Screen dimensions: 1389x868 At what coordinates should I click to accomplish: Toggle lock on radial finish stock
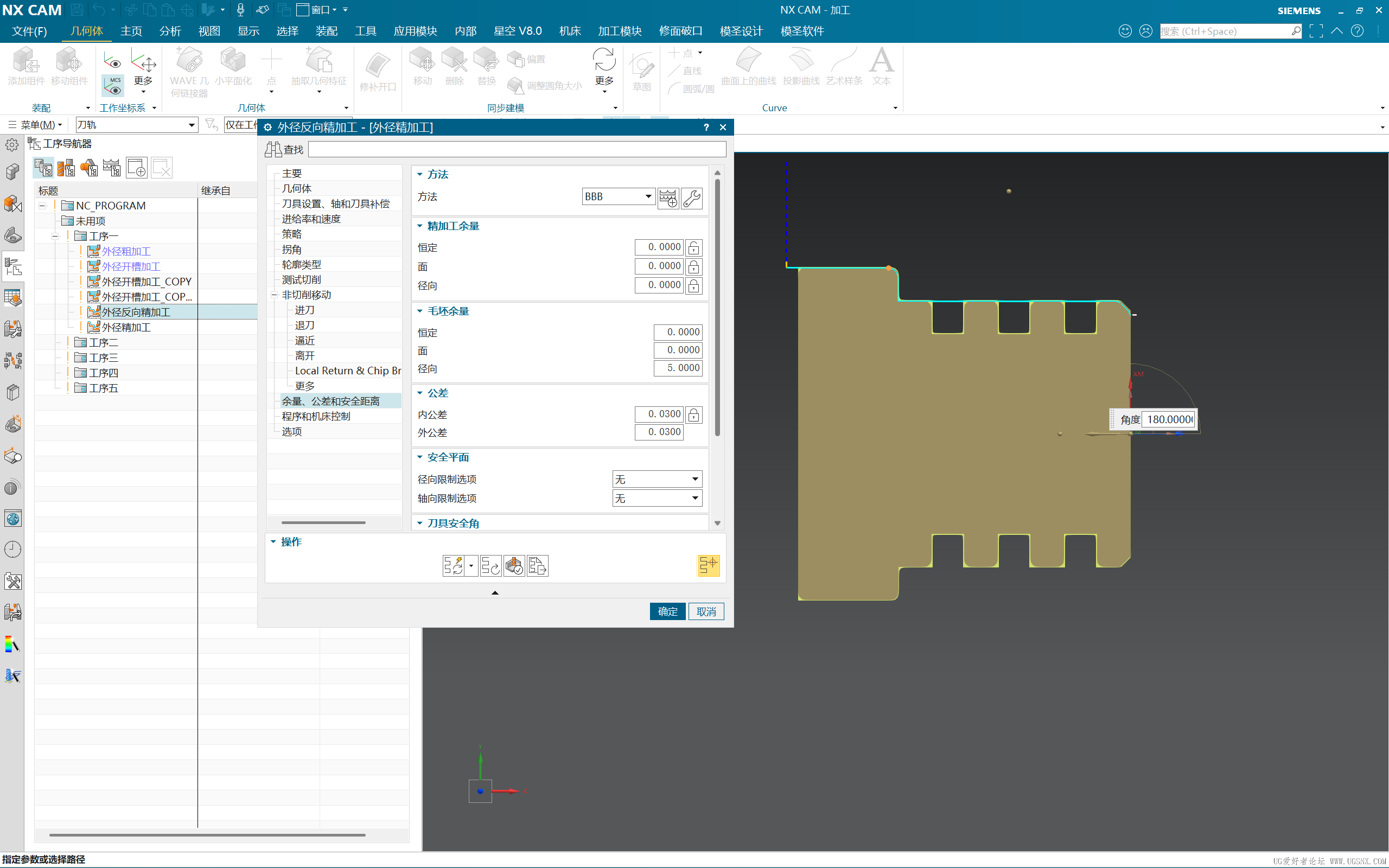(x=694, y=285)
